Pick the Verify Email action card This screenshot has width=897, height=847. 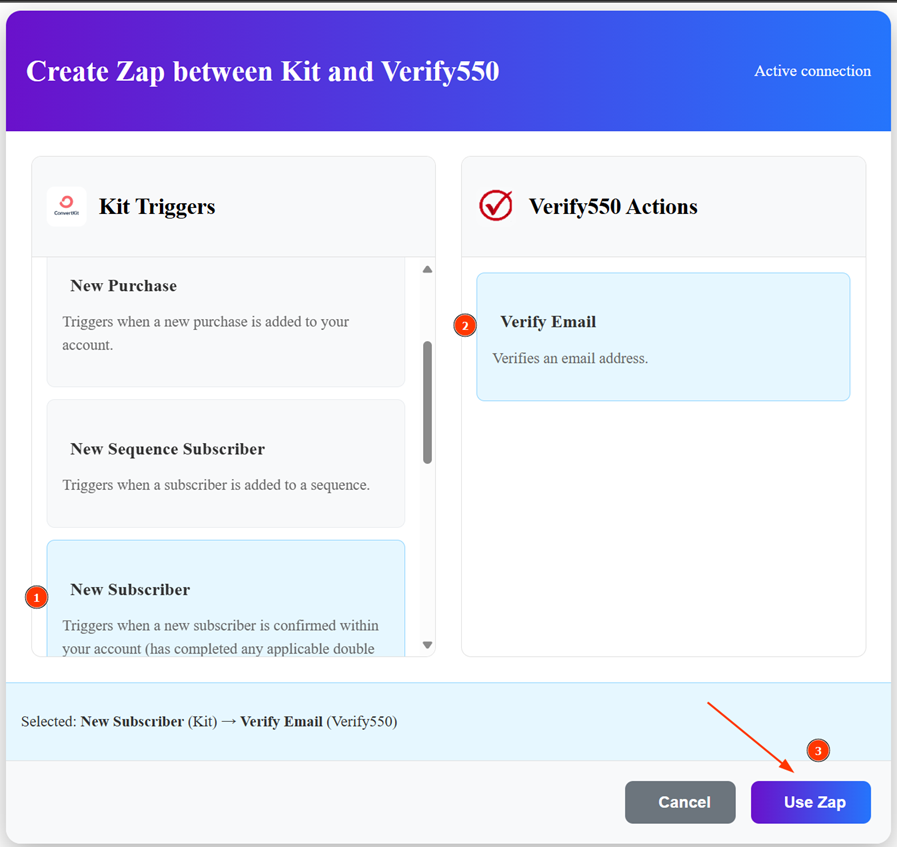pos(663,337)
